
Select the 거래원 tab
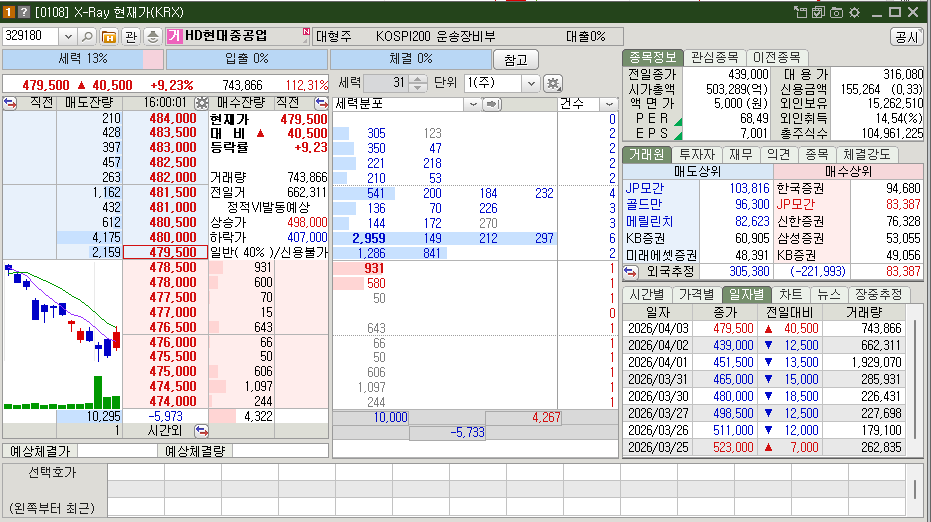[647, 154]
